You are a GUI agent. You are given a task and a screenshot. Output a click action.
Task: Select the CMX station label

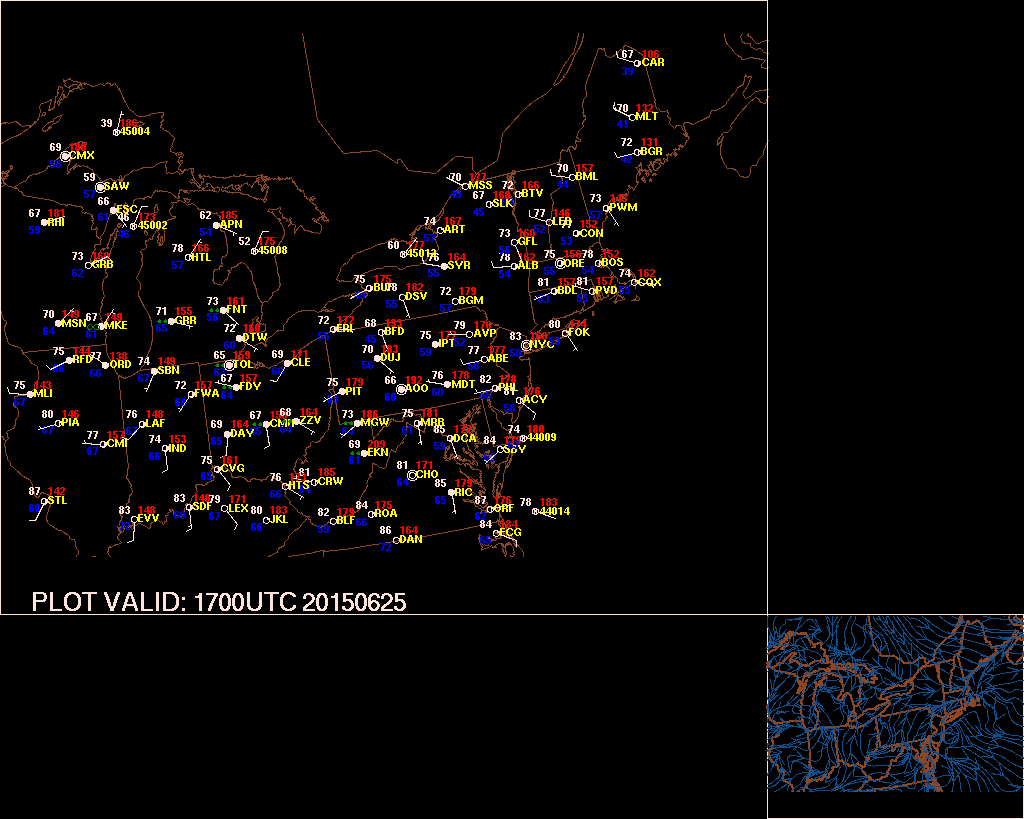[x=82, y=155]
